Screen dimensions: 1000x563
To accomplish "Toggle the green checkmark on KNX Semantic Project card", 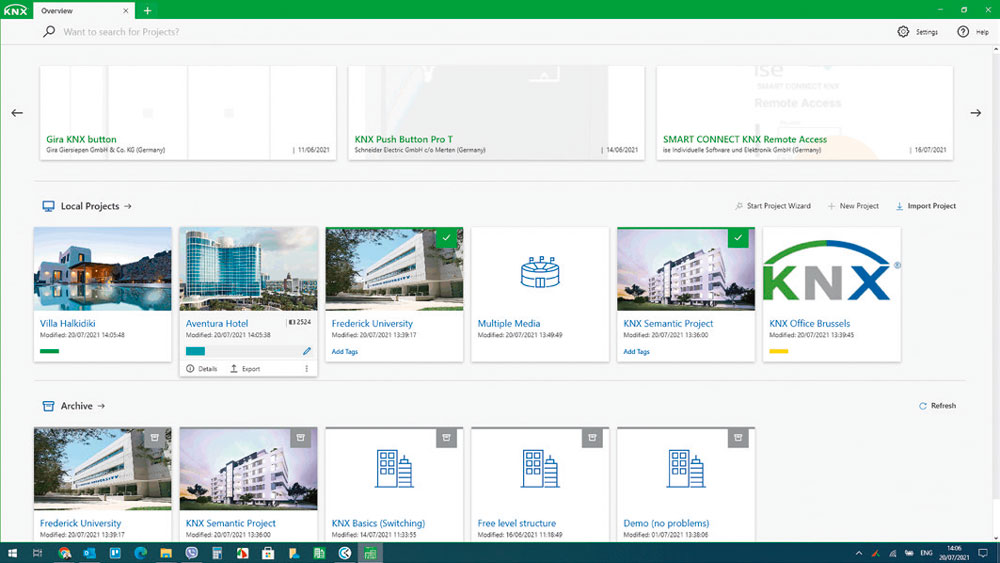I will coord(738,238).
